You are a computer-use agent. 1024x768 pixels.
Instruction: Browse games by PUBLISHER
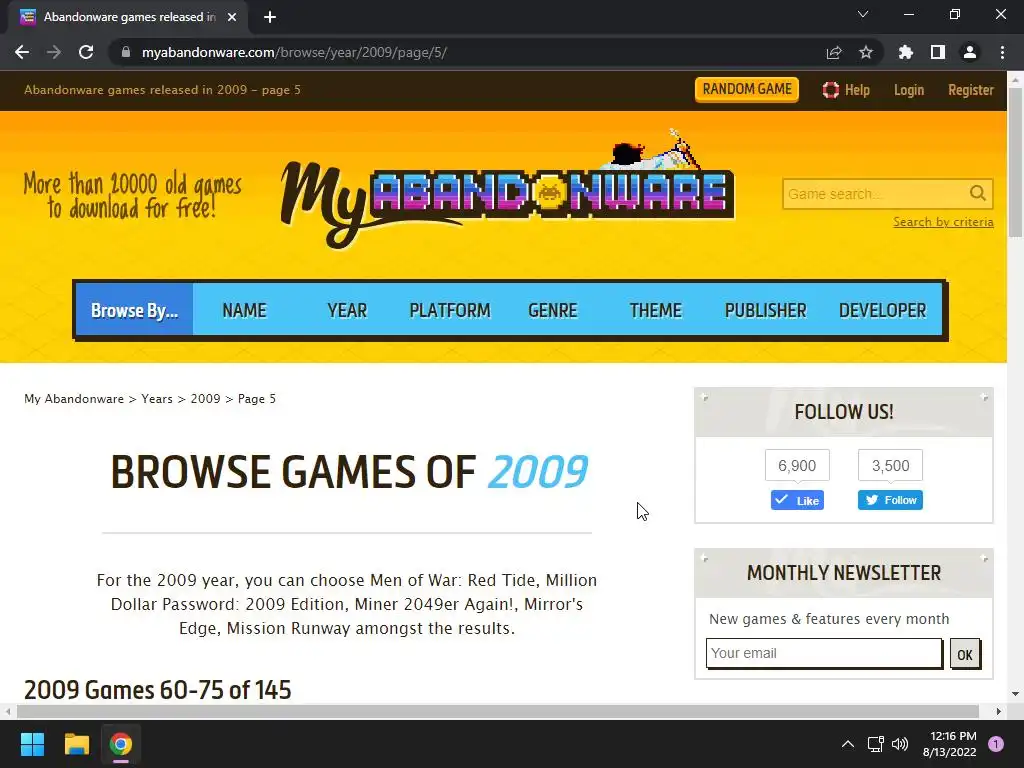pyautogui.click(x=765, y=310)
